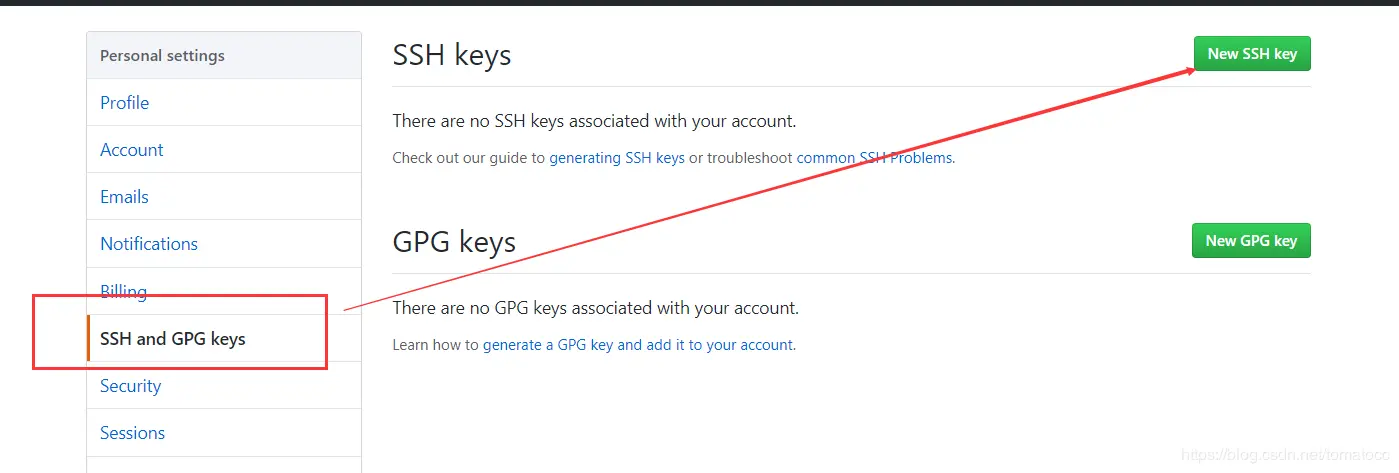Image resolution: width=1399 pixels, height=473 pixels.
Task: Click the GPG keys section heading
Action: point(454,242)
